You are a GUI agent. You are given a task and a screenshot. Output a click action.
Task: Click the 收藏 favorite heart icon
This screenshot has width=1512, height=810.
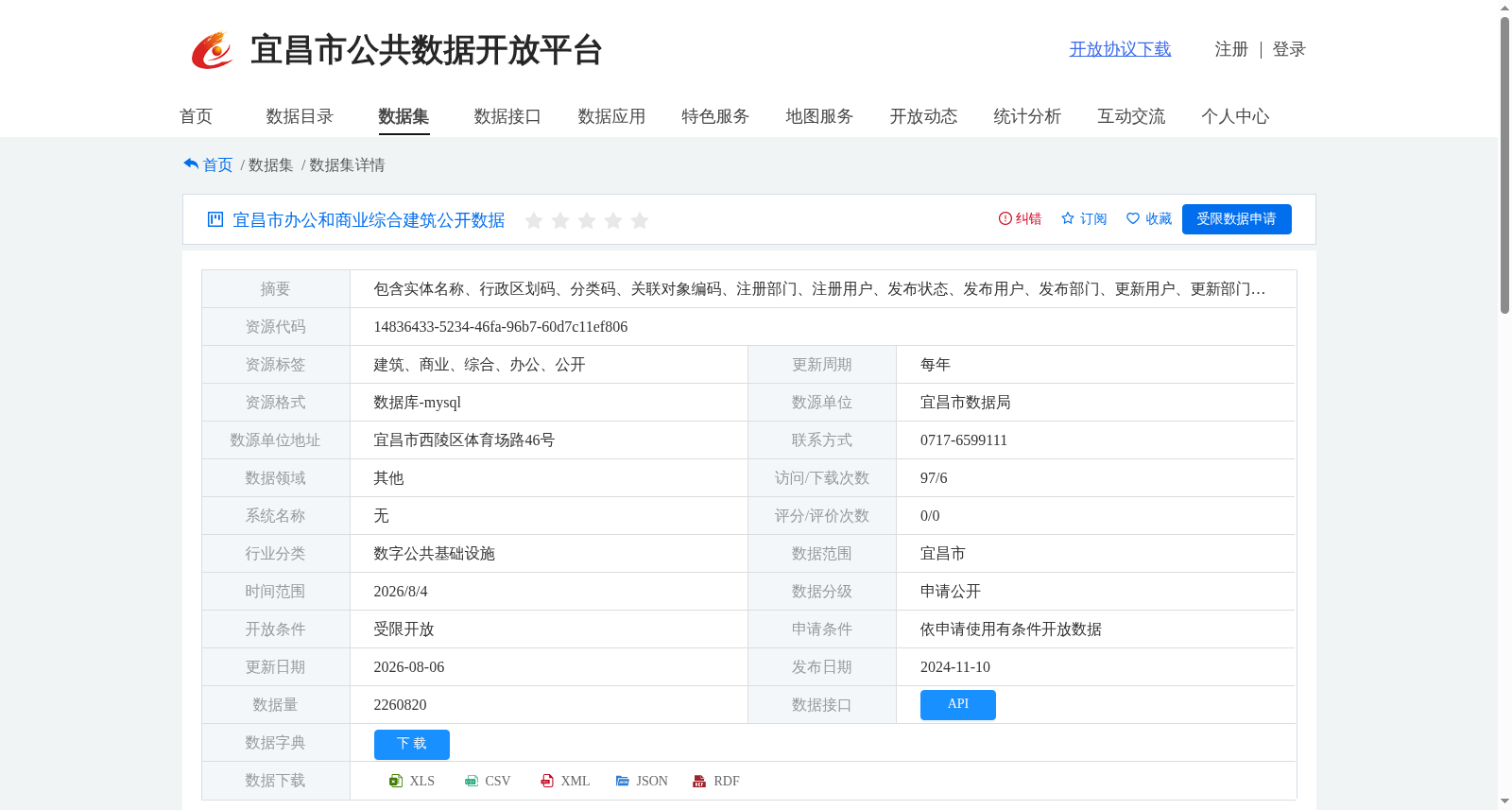pyautogui.click(x=1133, y=218)
